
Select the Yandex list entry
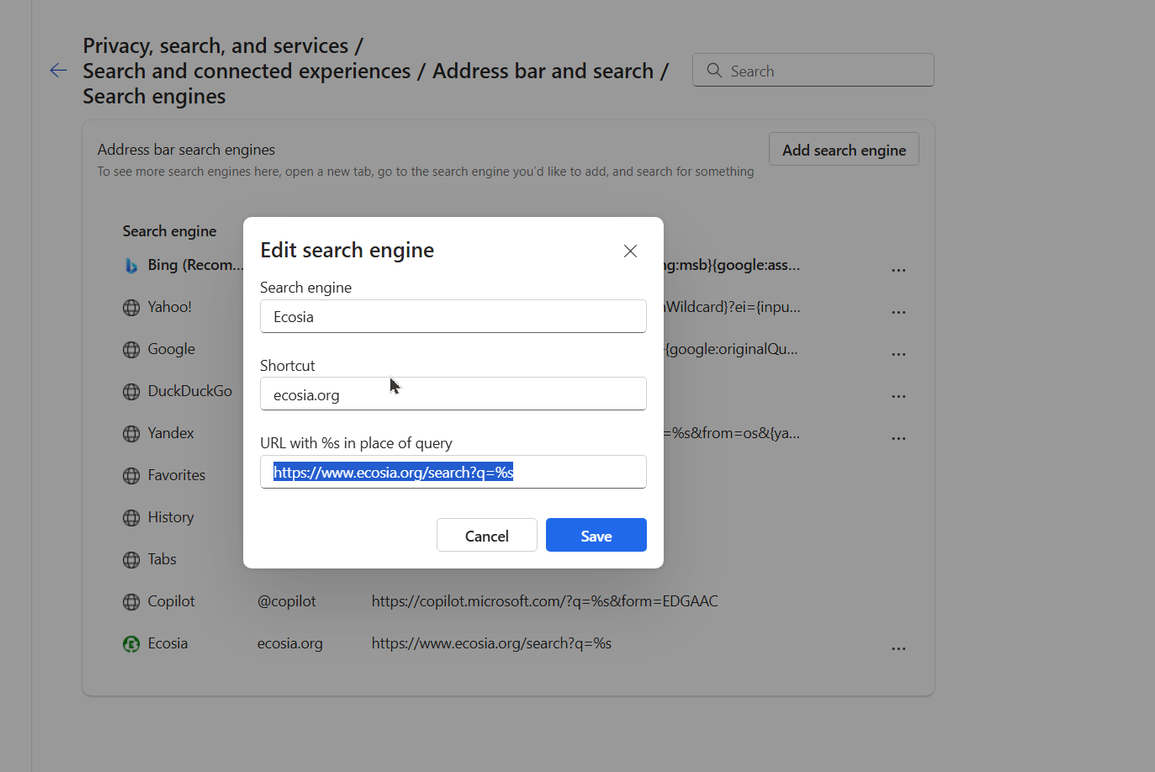170,432
